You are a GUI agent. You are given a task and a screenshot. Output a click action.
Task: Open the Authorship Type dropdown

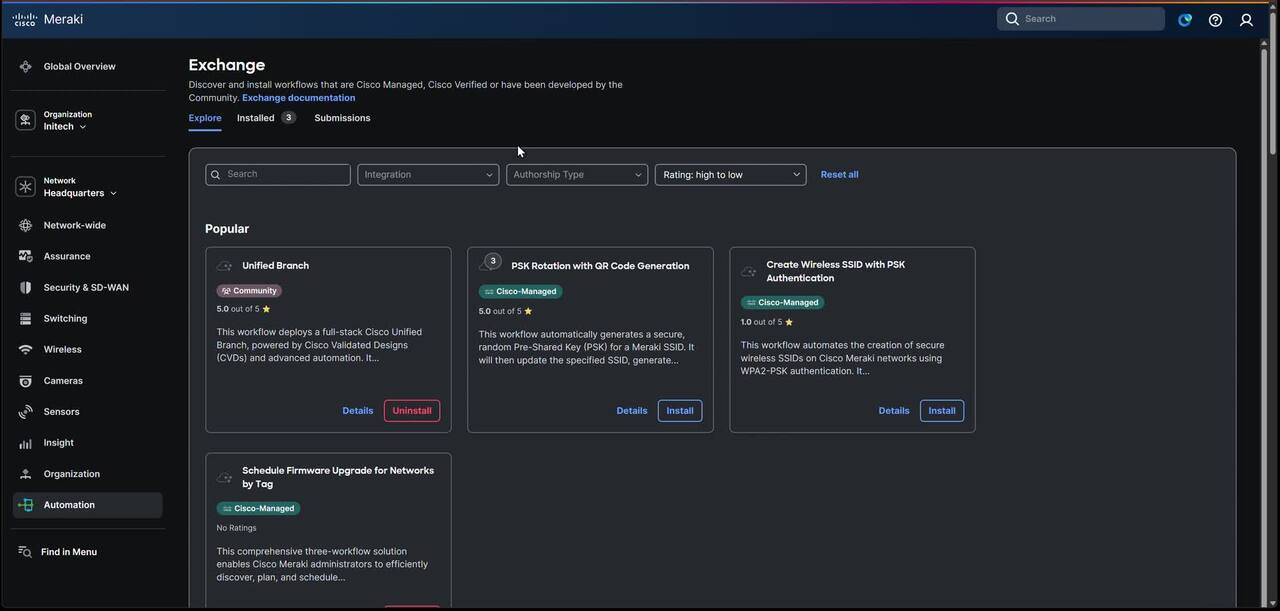577,175
